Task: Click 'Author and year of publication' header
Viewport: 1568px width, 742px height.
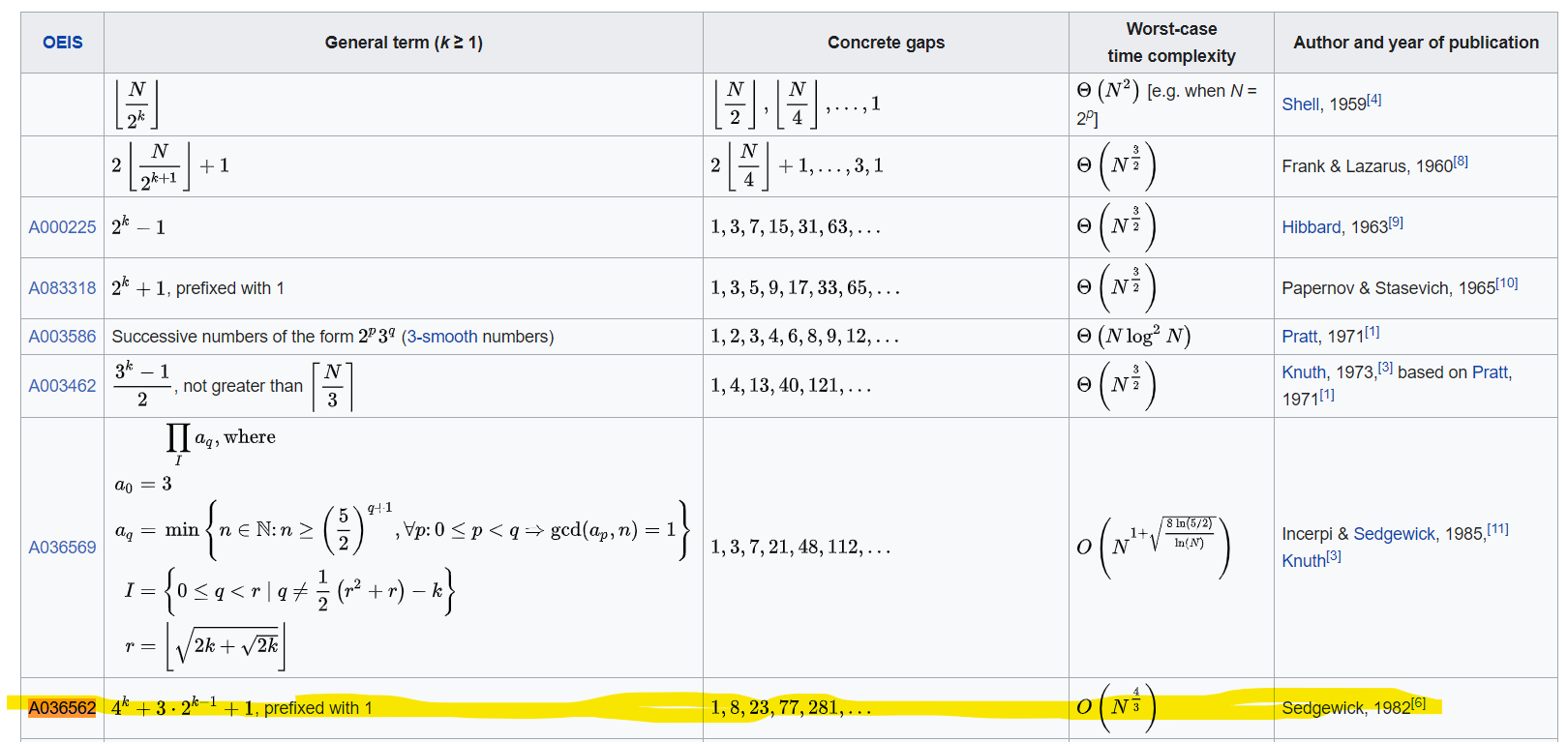Action: pyautogui.click(x=1416, y=43)
